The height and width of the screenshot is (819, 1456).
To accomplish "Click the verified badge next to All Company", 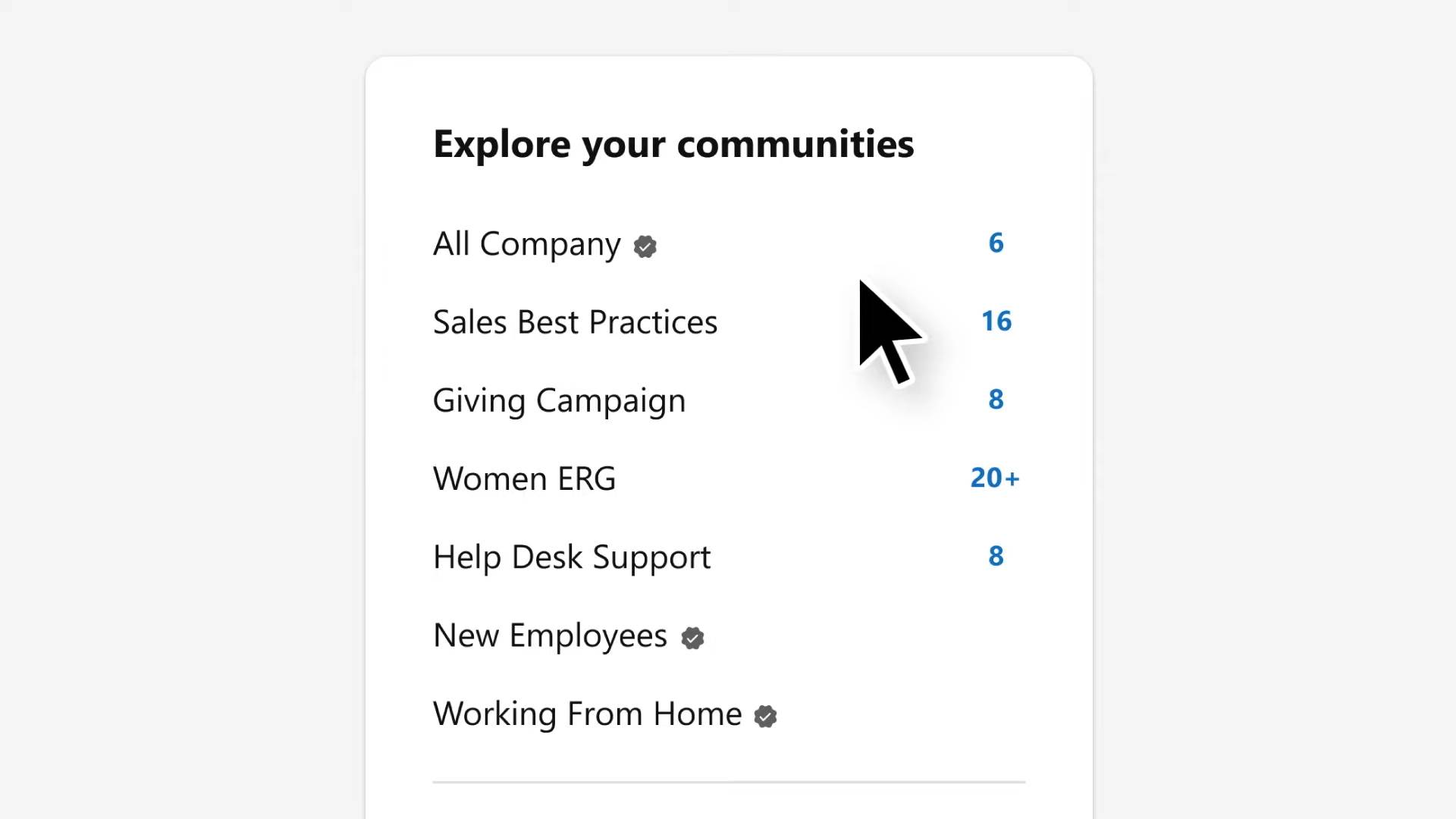I will coord(645,246).
